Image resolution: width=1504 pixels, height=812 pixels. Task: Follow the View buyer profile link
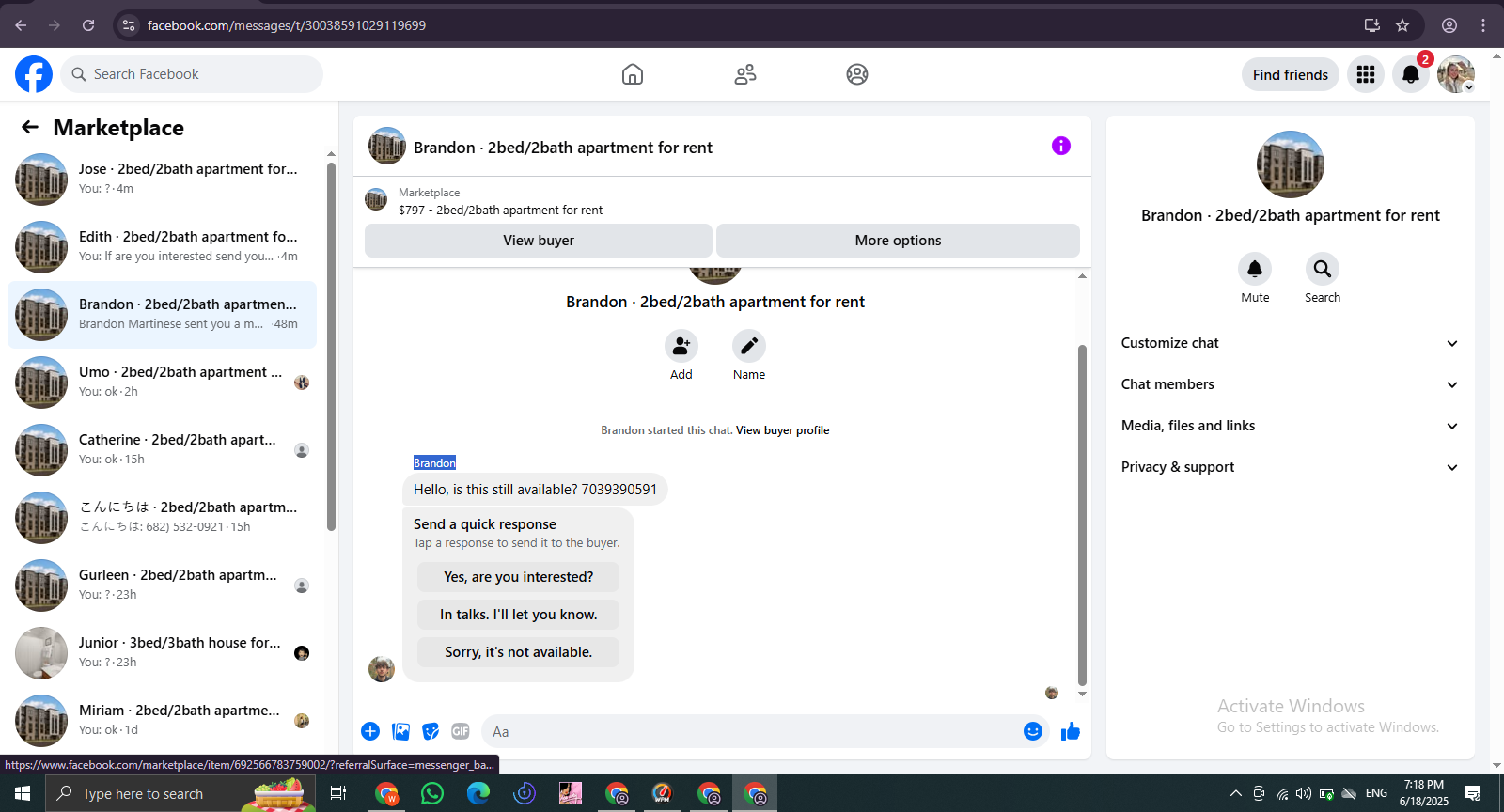coord(782,430)
